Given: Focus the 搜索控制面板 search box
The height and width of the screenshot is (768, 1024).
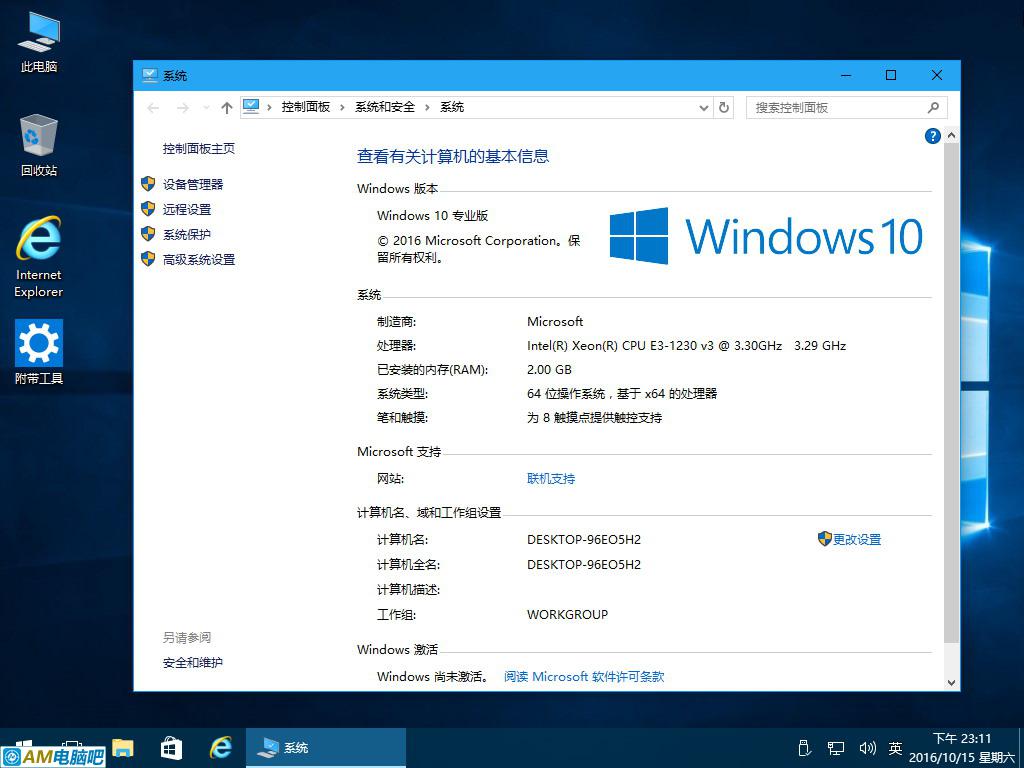Looking at the screenshot, I should 846,108.
